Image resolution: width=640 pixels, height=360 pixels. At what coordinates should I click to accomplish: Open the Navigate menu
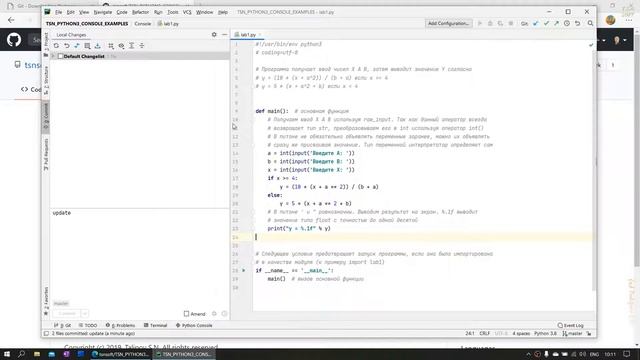pos(103,12)
